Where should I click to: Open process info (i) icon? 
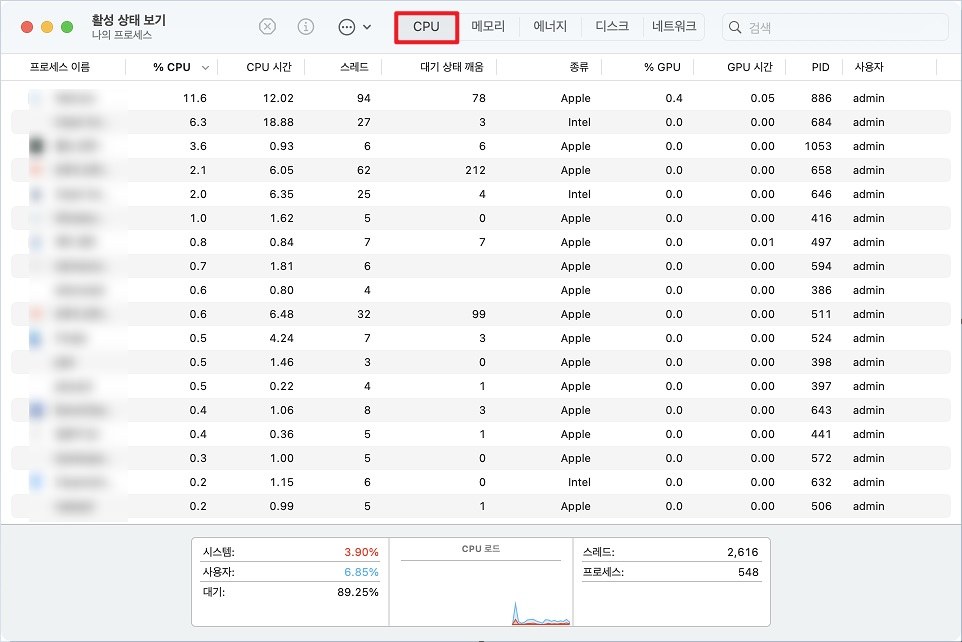click(307, 27)
